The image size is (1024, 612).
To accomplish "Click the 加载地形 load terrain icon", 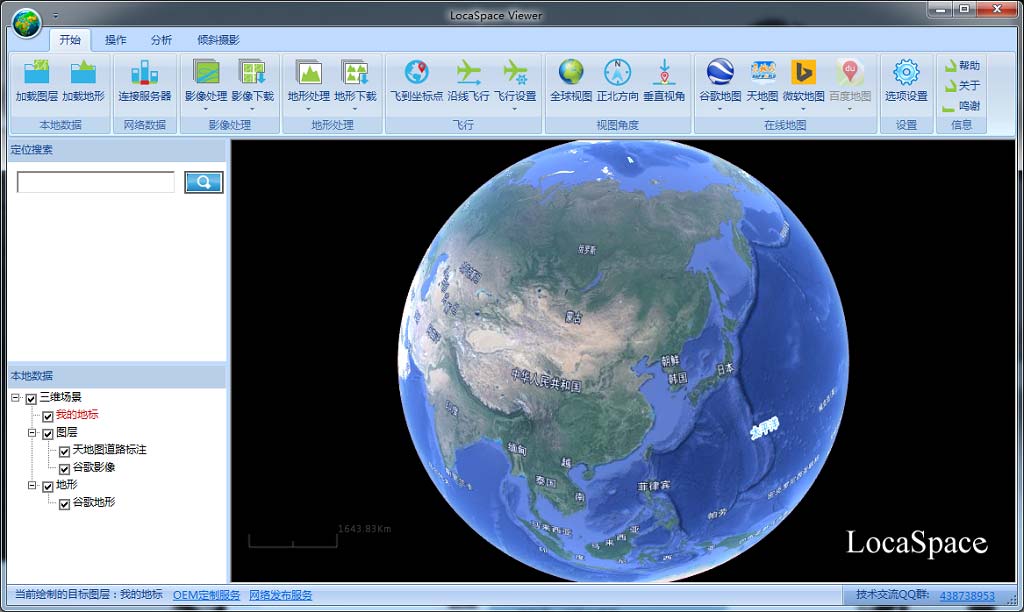I will coord(83,72).
